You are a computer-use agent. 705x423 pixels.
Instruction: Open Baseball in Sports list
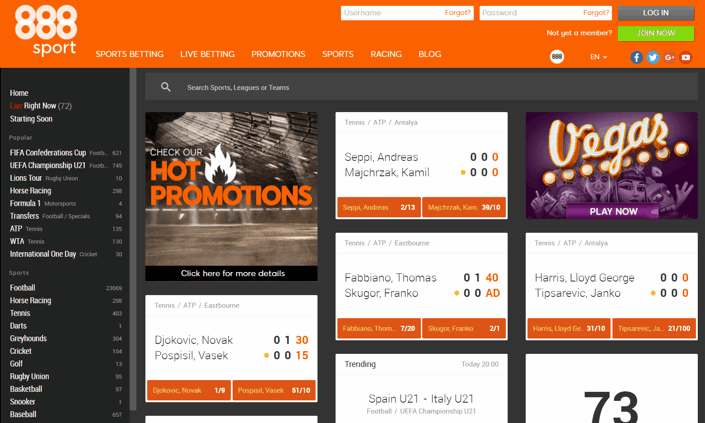coord(66,414)
